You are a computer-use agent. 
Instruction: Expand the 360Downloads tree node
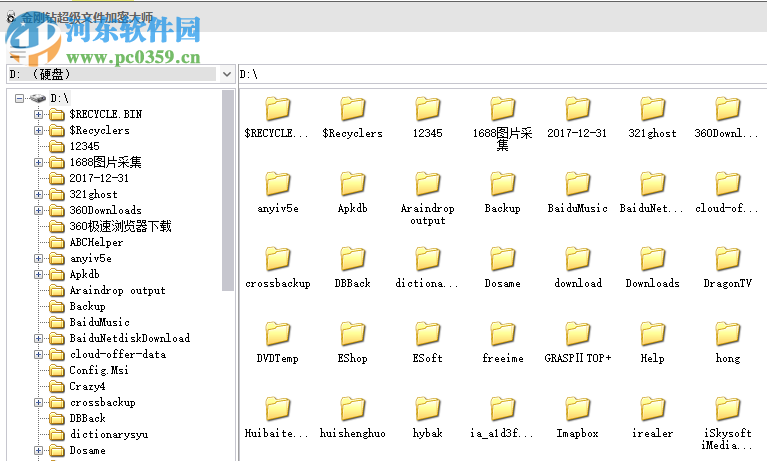pos(38,210)
